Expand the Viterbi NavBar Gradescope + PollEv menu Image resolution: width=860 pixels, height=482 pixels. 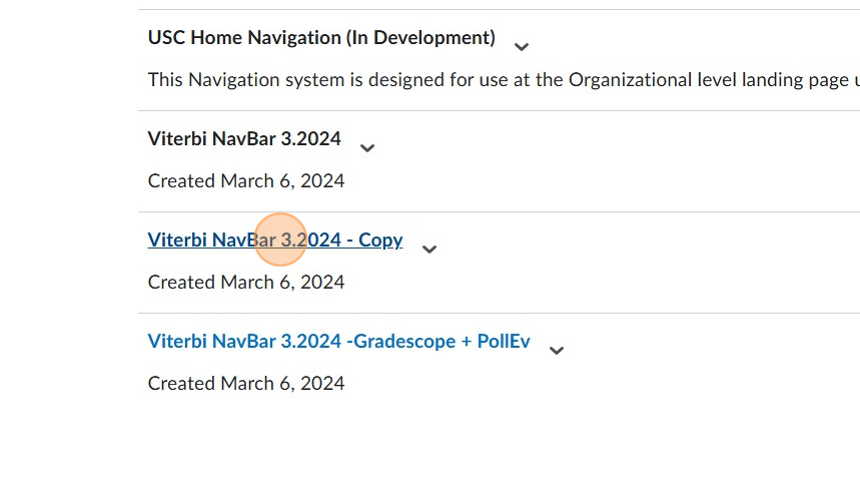[x=556, y=350]
